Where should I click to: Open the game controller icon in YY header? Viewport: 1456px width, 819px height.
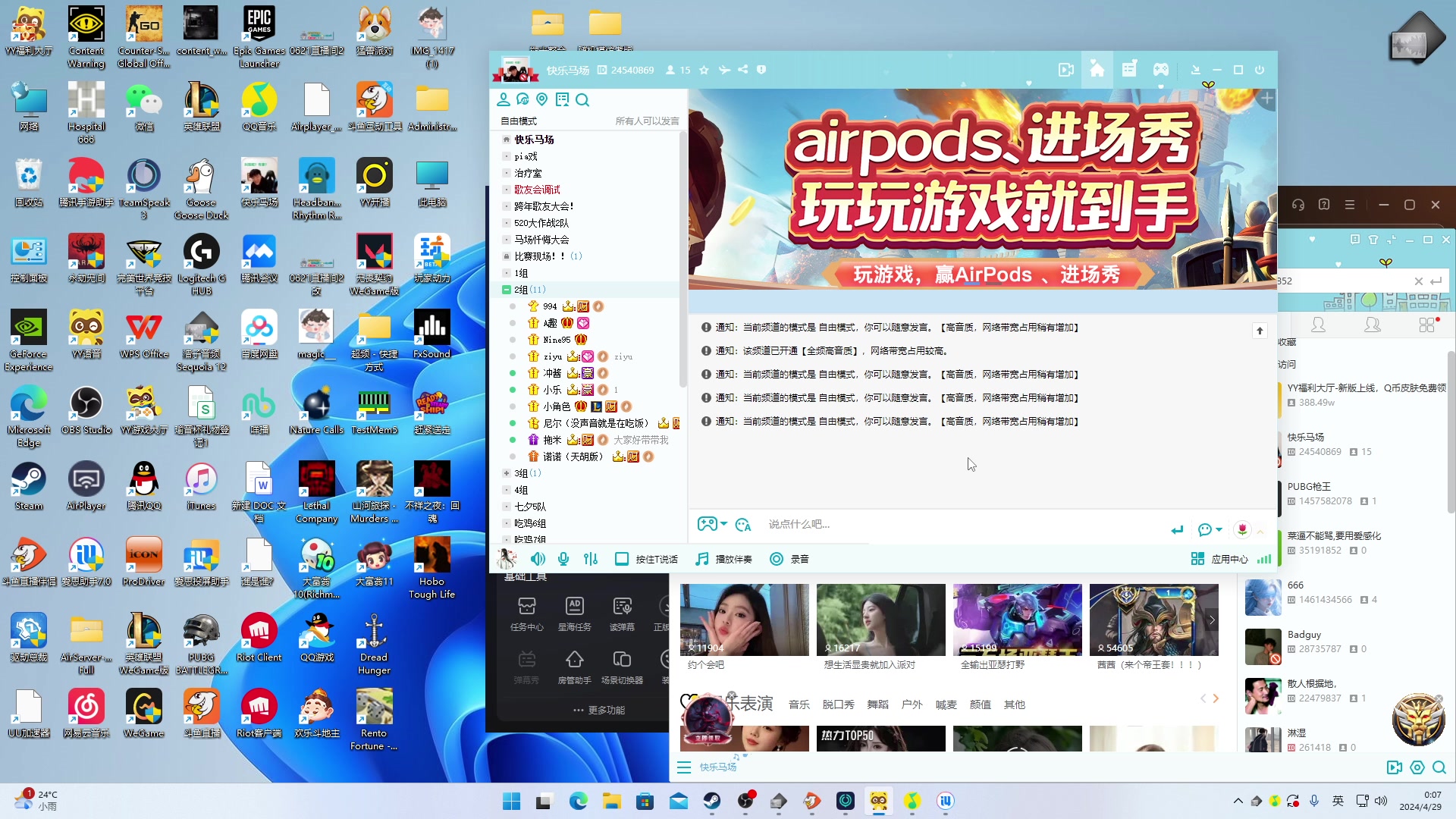pyautogui.click(x=1161, y=70)
